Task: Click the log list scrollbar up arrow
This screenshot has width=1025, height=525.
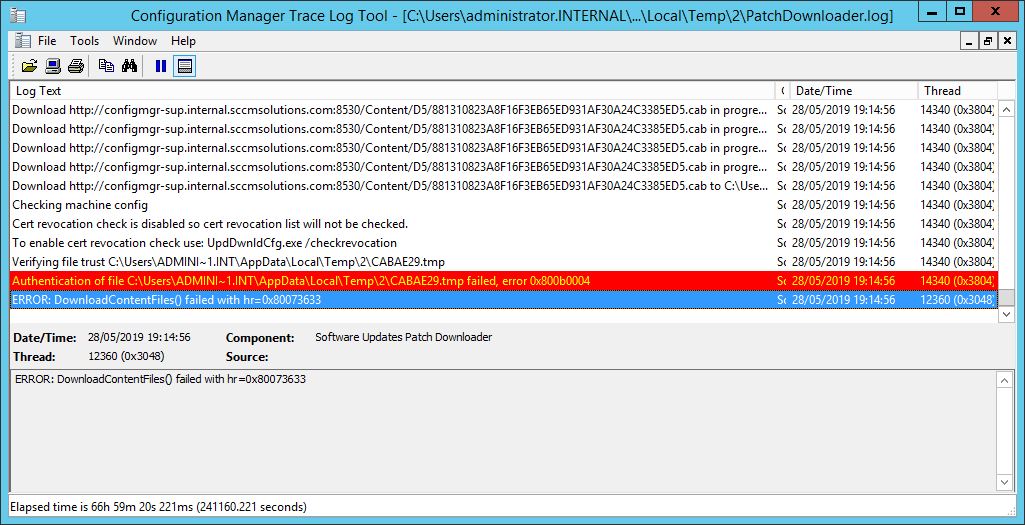Action: (x=1006, y=109)
